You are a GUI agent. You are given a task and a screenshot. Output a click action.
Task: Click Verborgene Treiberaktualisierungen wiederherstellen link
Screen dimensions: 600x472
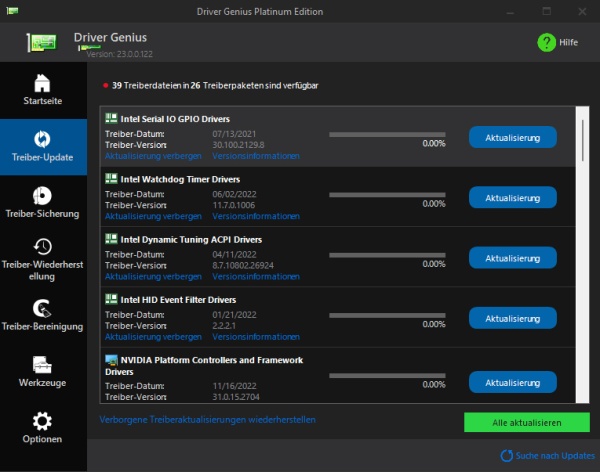tap(207, 420)
